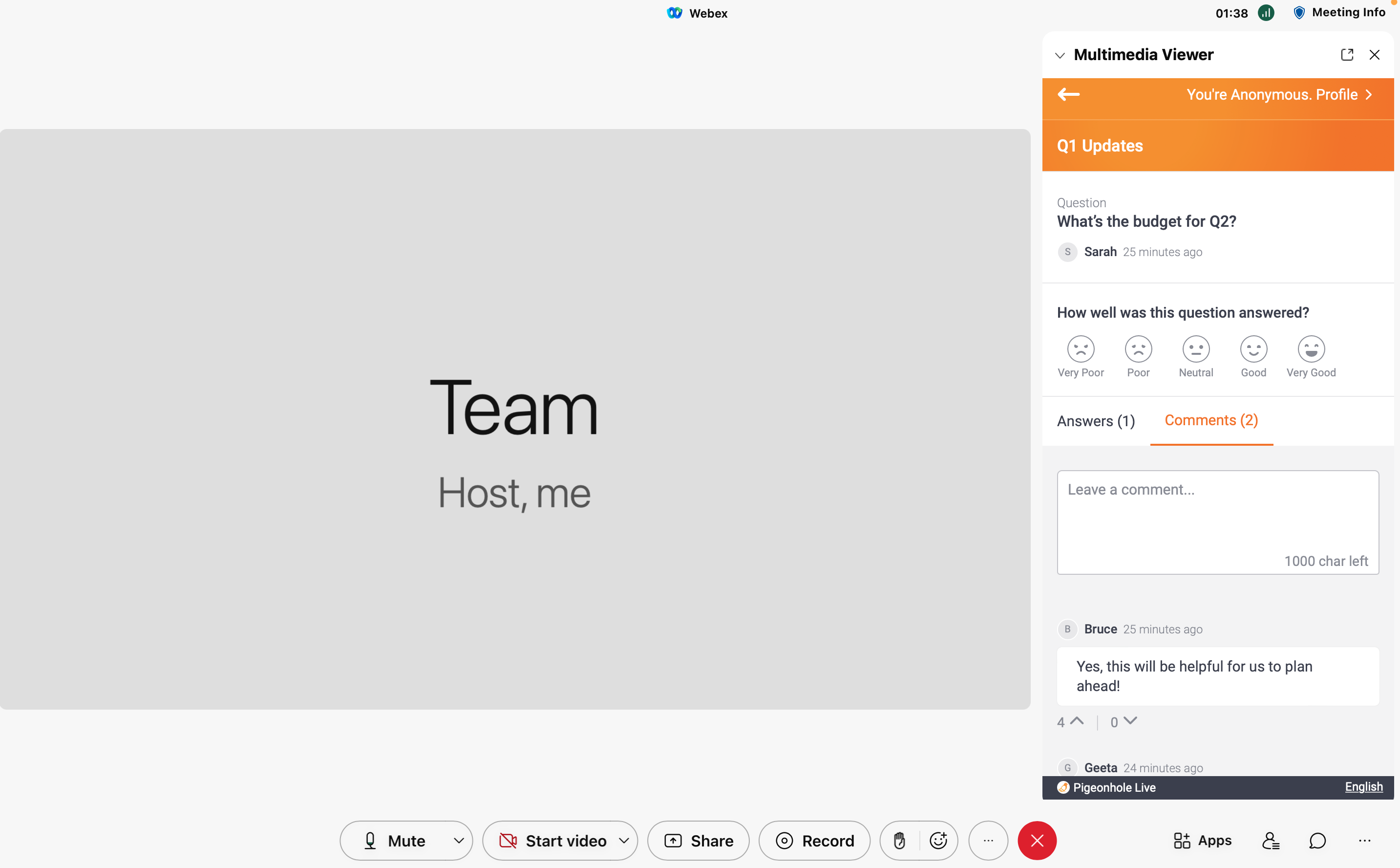Screen dimensions: 1400x868
Task: Pop out the Multimedia Viewer panel
Action: click(1347, 55)
